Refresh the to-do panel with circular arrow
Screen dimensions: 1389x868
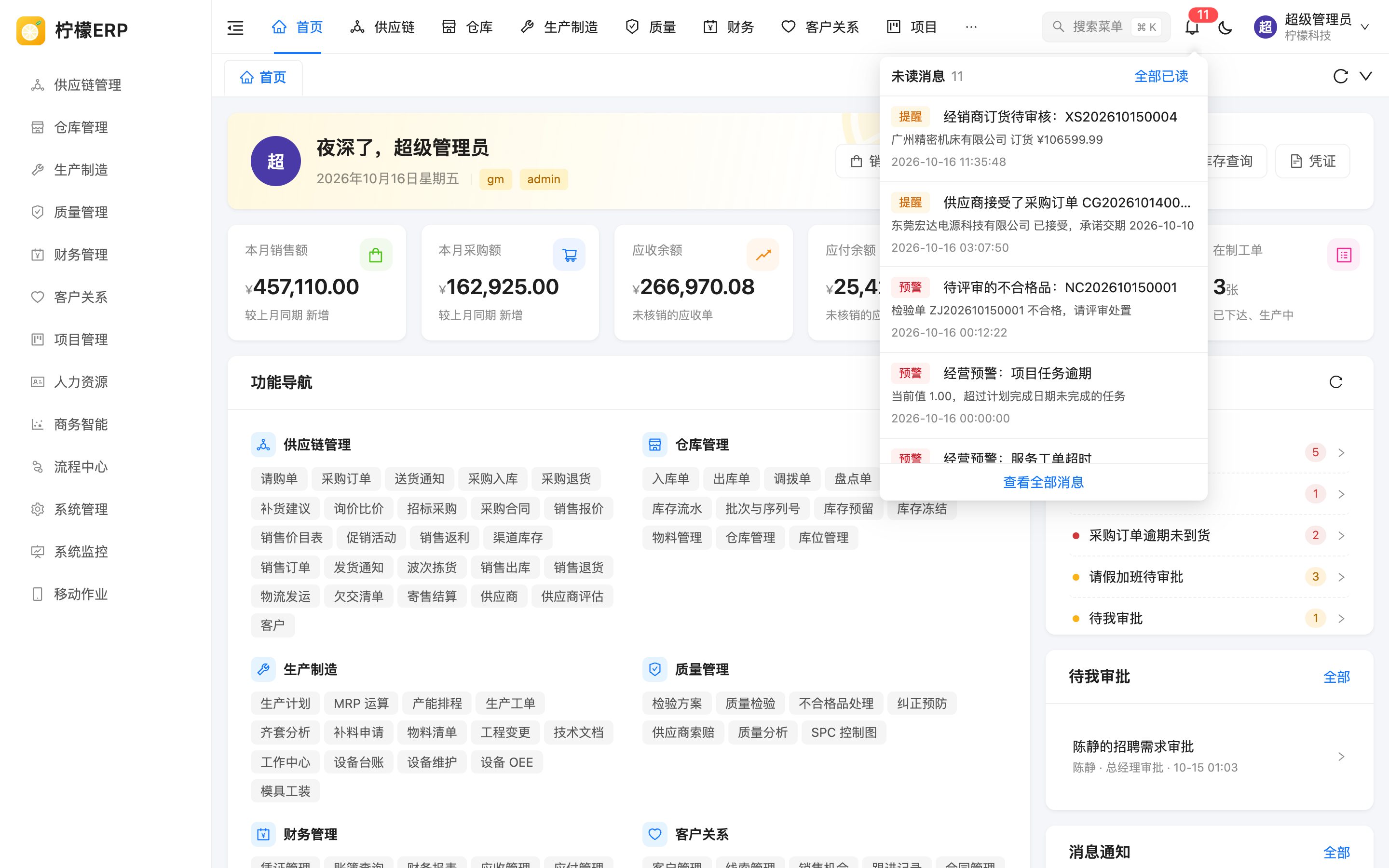coord(1335,382)
